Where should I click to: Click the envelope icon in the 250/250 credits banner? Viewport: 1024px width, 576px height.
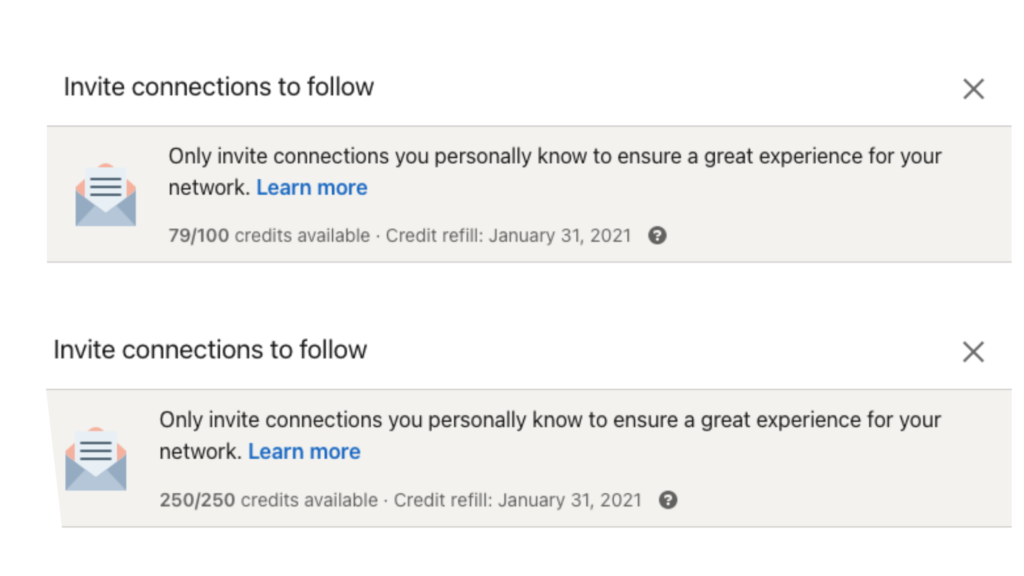[x=96, y=459]
